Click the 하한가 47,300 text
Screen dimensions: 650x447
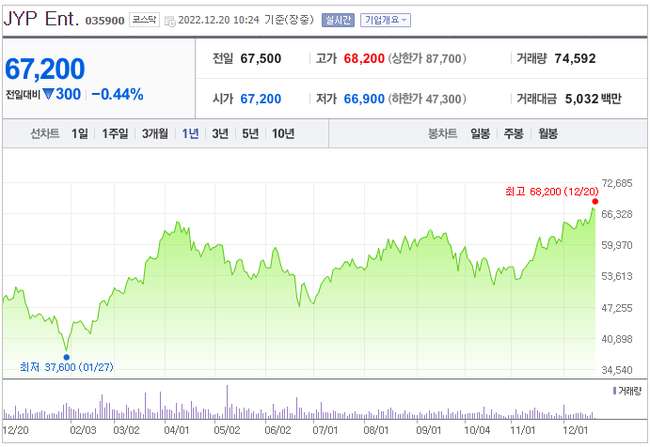[x=427, y=99]
